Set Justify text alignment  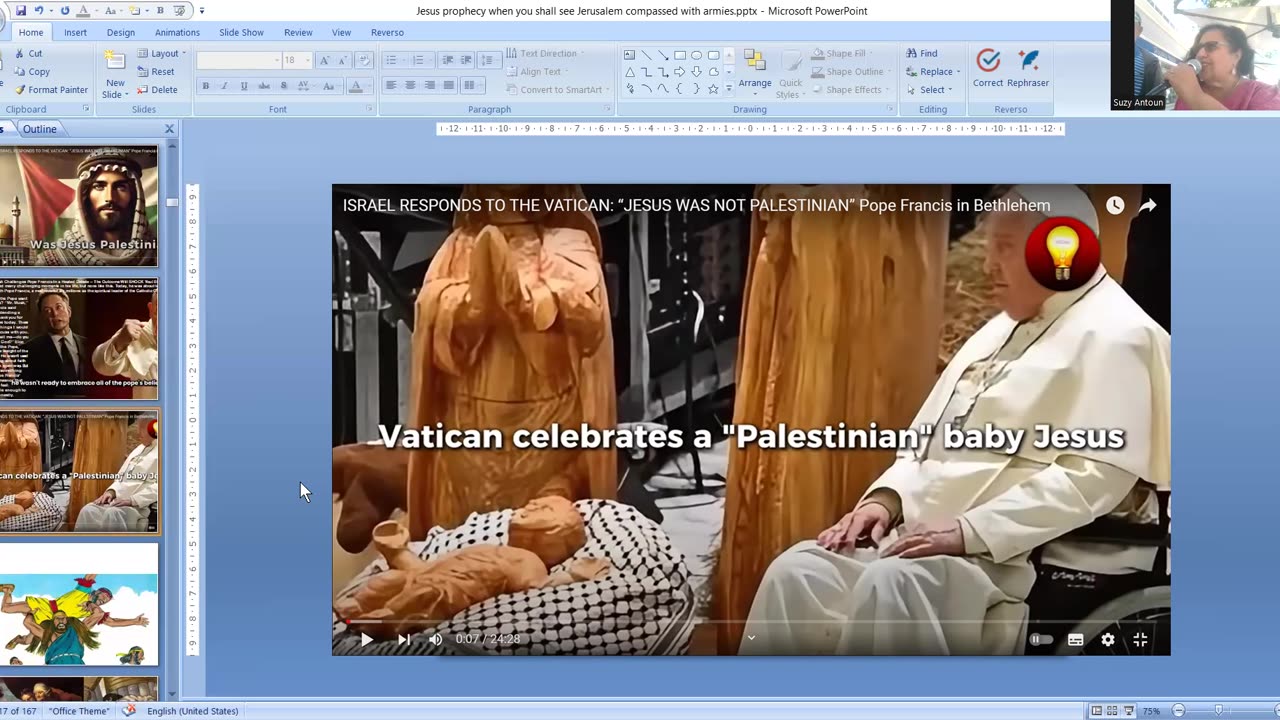449,86
